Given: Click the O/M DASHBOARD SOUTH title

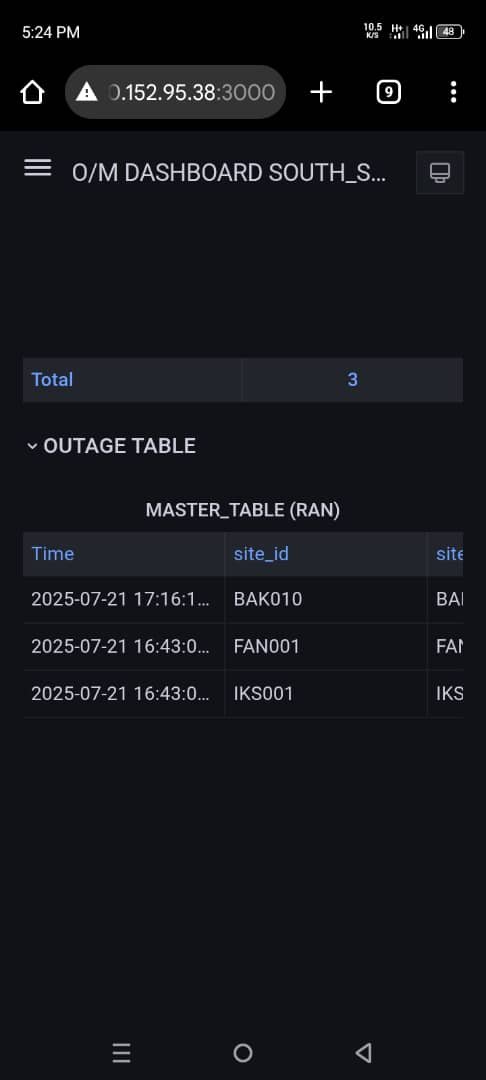Looking at the screenshot, I should [229, 173].
